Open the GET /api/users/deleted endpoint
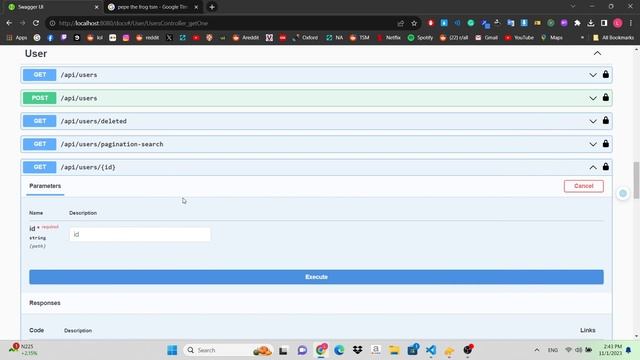Screen dimensions: 640x360 [316, 121]
